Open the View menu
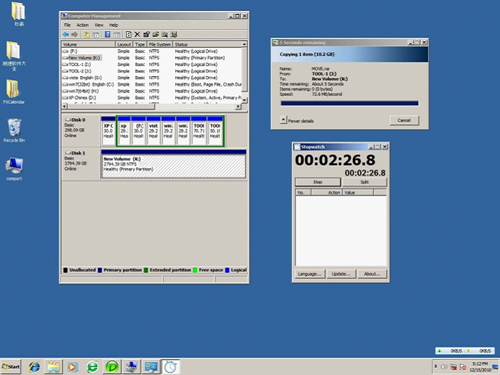The image size is (500, 375). coord(99,25)
